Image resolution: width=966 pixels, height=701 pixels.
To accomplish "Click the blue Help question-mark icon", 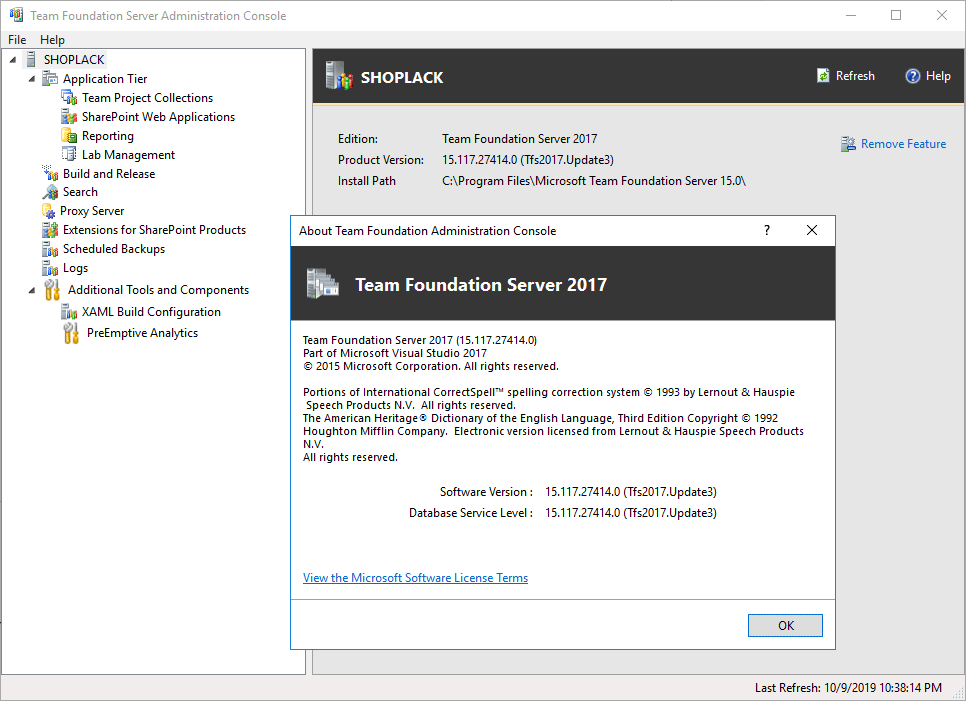I will 912,76.
